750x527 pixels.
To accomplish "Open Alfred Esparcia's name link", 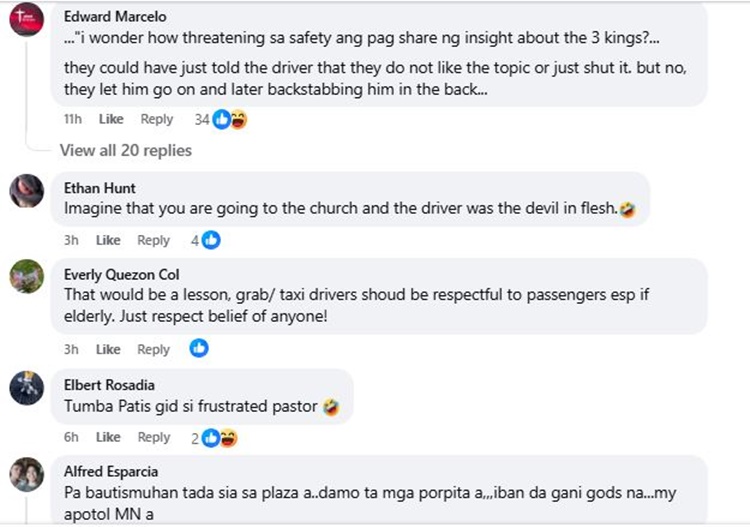I will click(x=111, y=471).
